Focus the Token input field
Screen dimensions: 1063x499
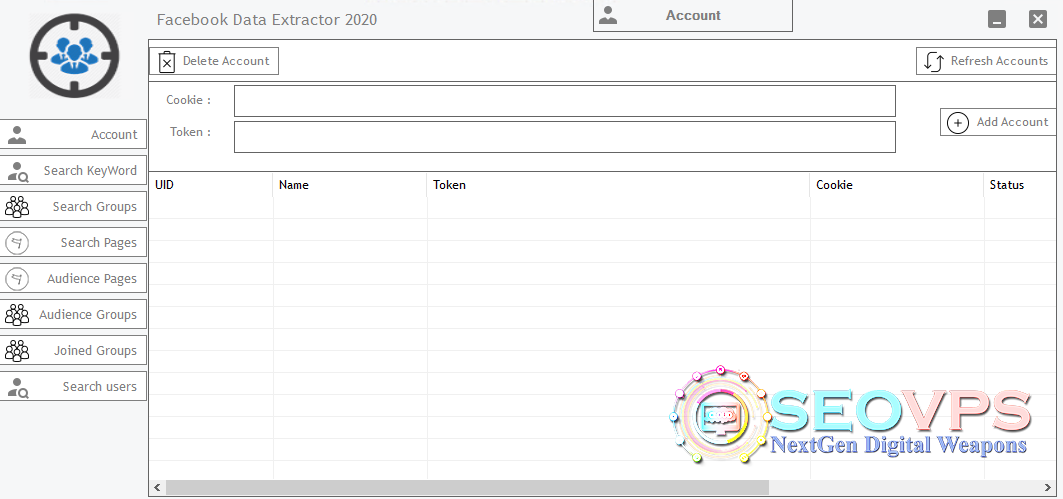(565, 137)
